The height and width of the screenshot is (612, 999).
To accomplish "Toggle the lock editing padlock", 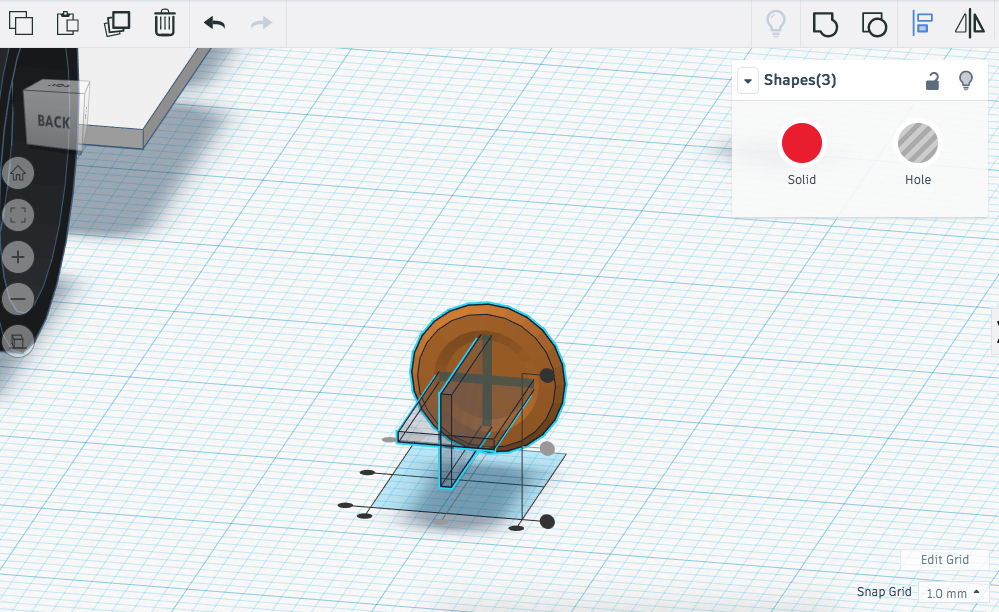I will [932, 81].
